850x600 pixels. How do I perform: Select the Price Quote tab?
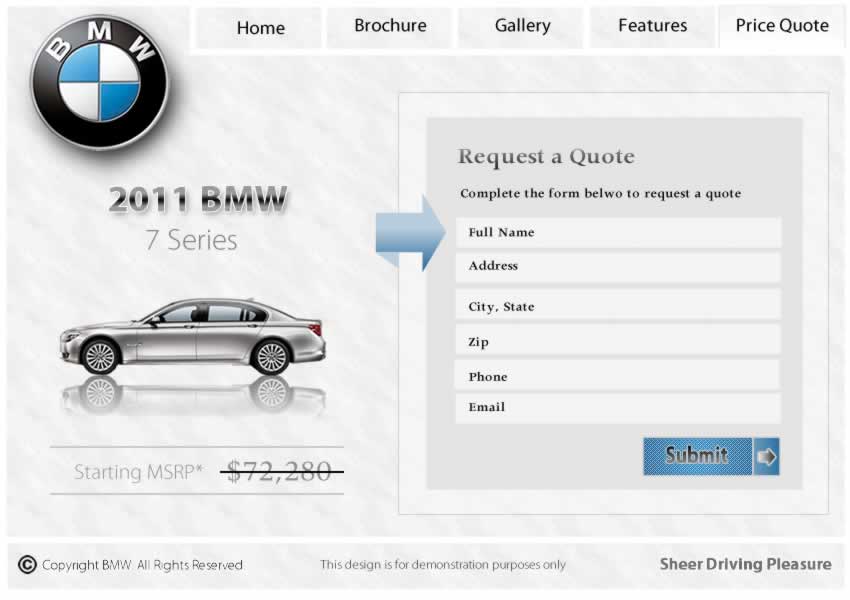coord(781,26)
